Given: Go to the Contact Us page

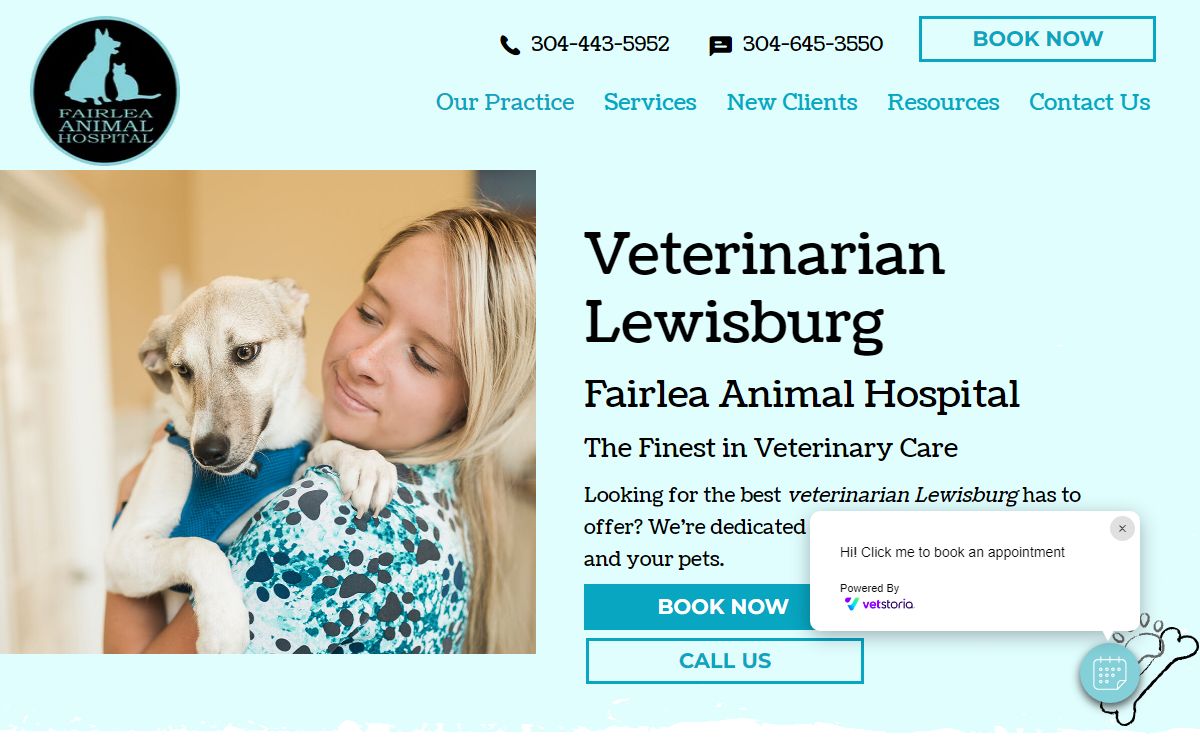Looking at the screenshot, I should [x=1090, y=102].
